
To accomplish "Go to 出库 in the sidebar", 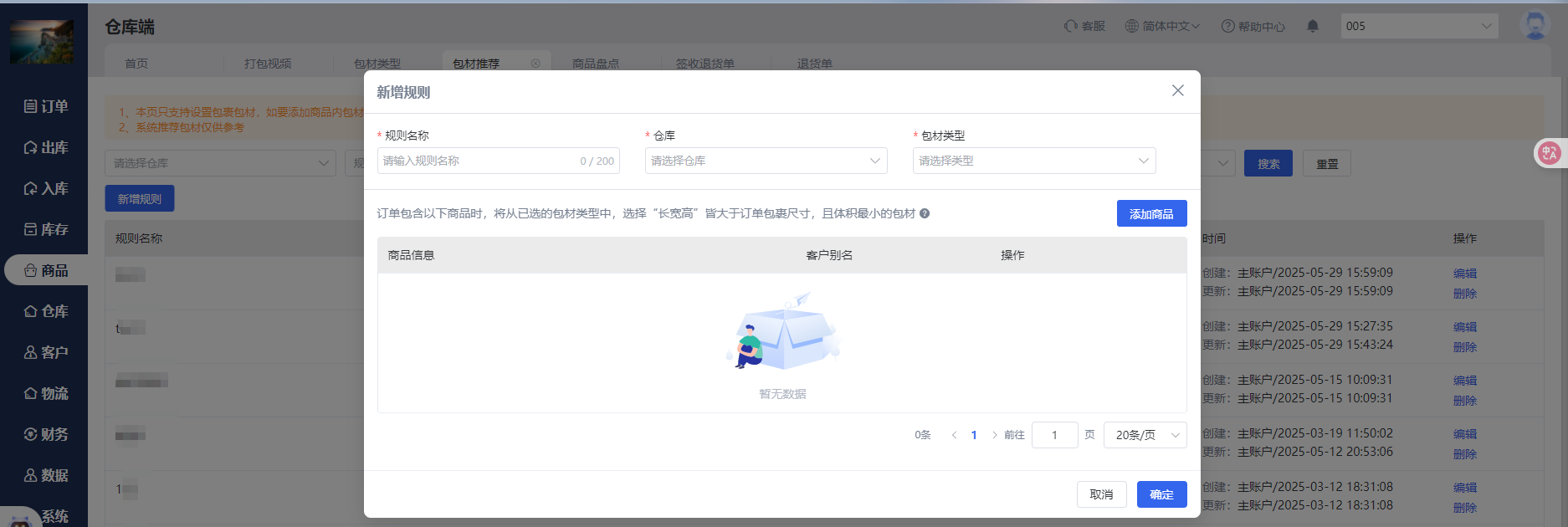I will tap(46, 147).
